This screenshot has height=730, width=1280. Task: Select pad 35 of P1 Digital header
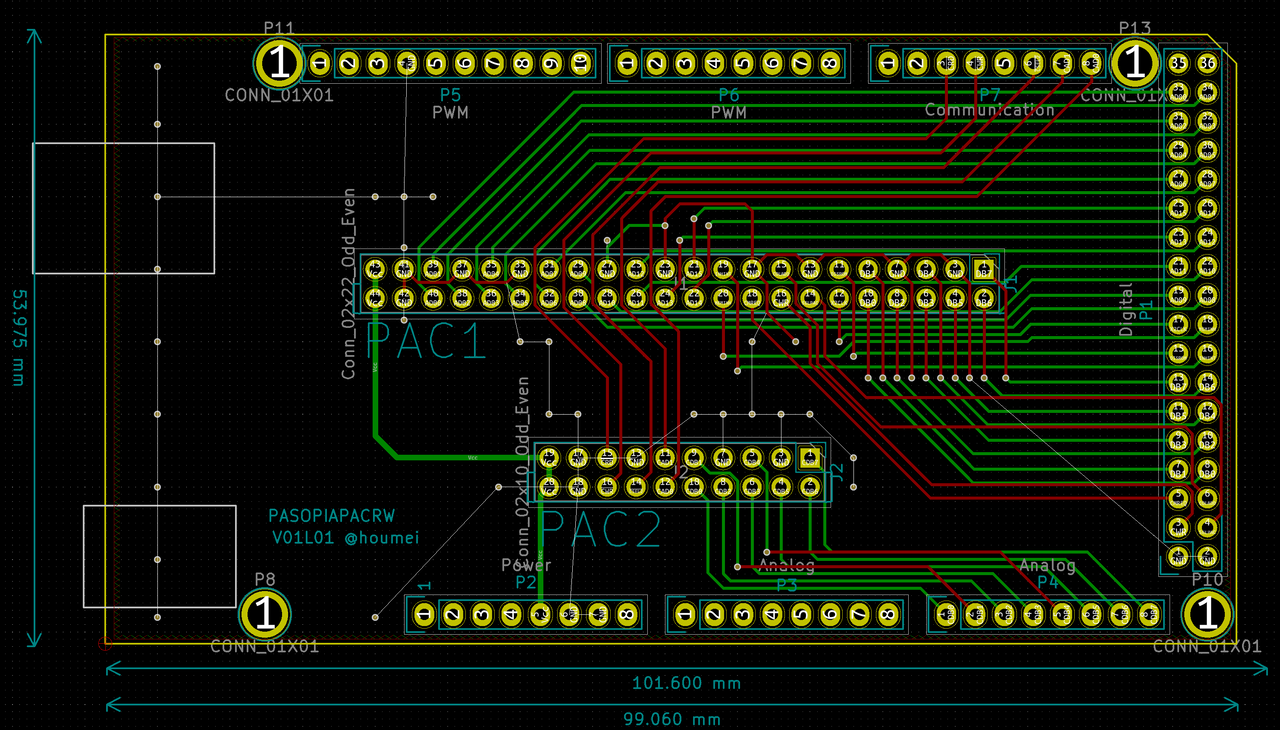tap(1179, 64)
